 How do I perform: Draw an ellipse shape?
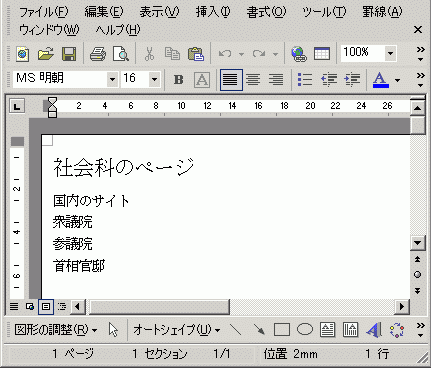tap(305, 330)
